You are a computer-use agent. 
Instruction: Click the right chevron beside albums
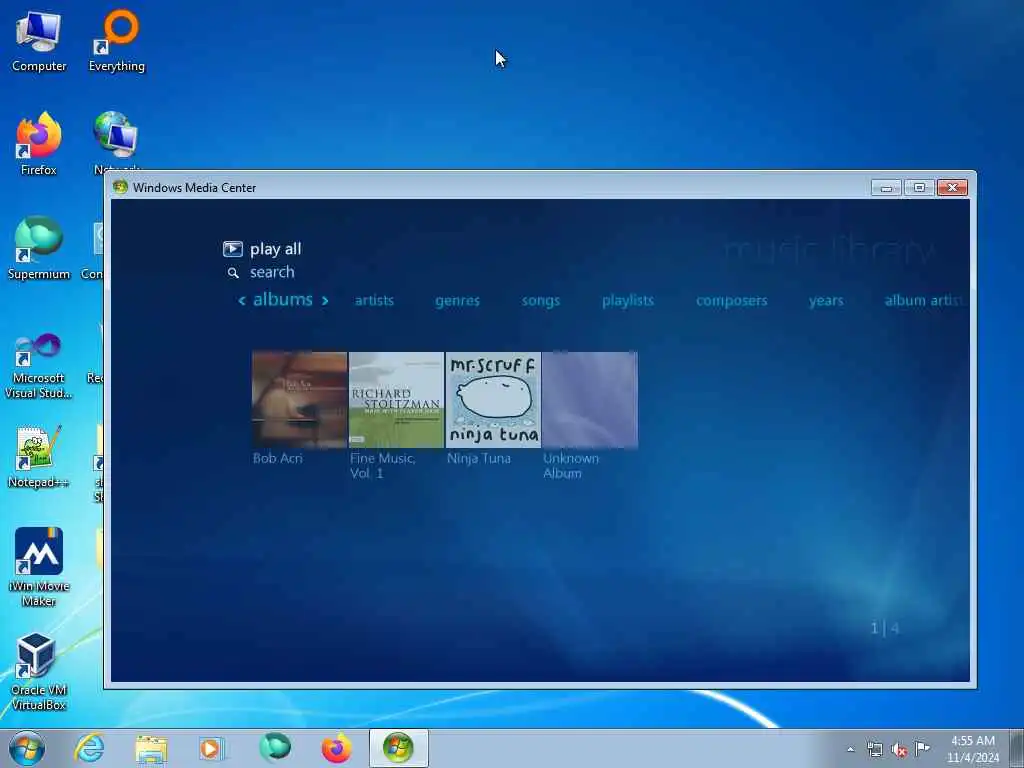(x=325, y=300)
